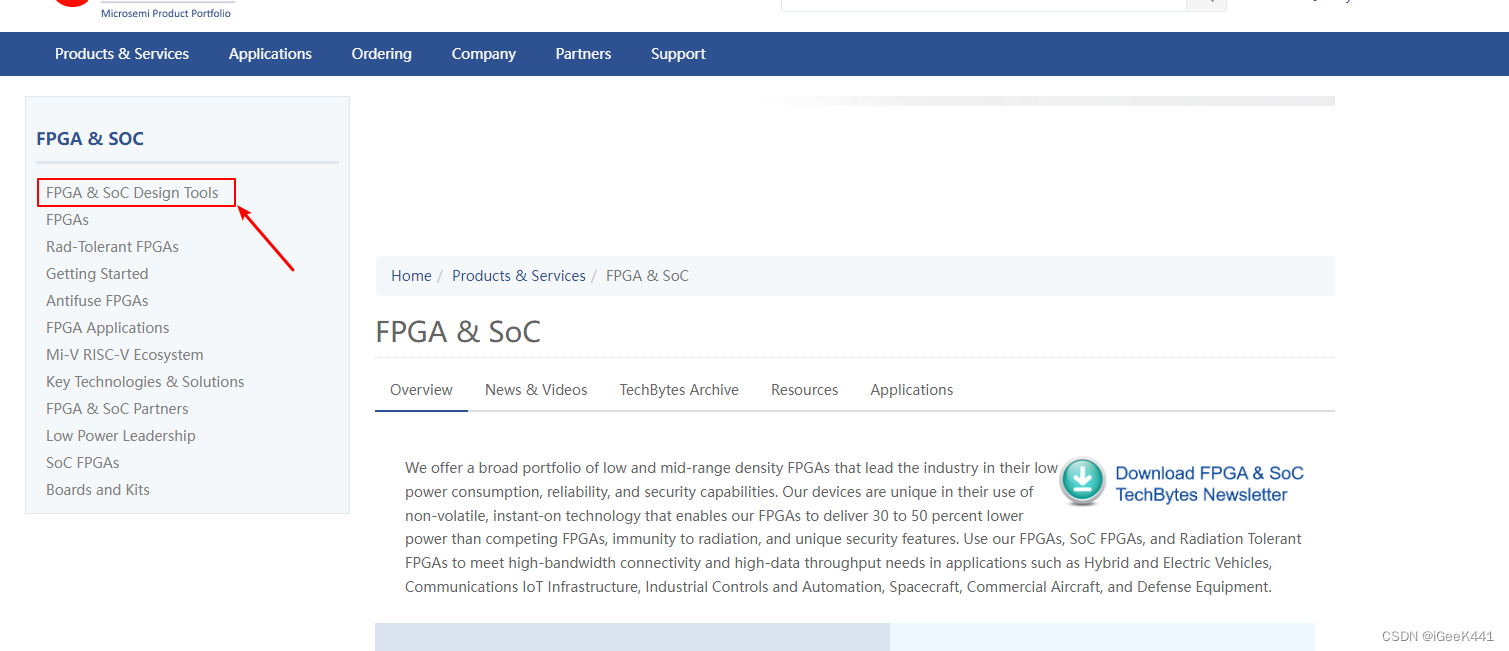This screenshot has width=1509, height=651.
Task: Open Key Technologies & Solutions link
Action: [x=145, y=382]
